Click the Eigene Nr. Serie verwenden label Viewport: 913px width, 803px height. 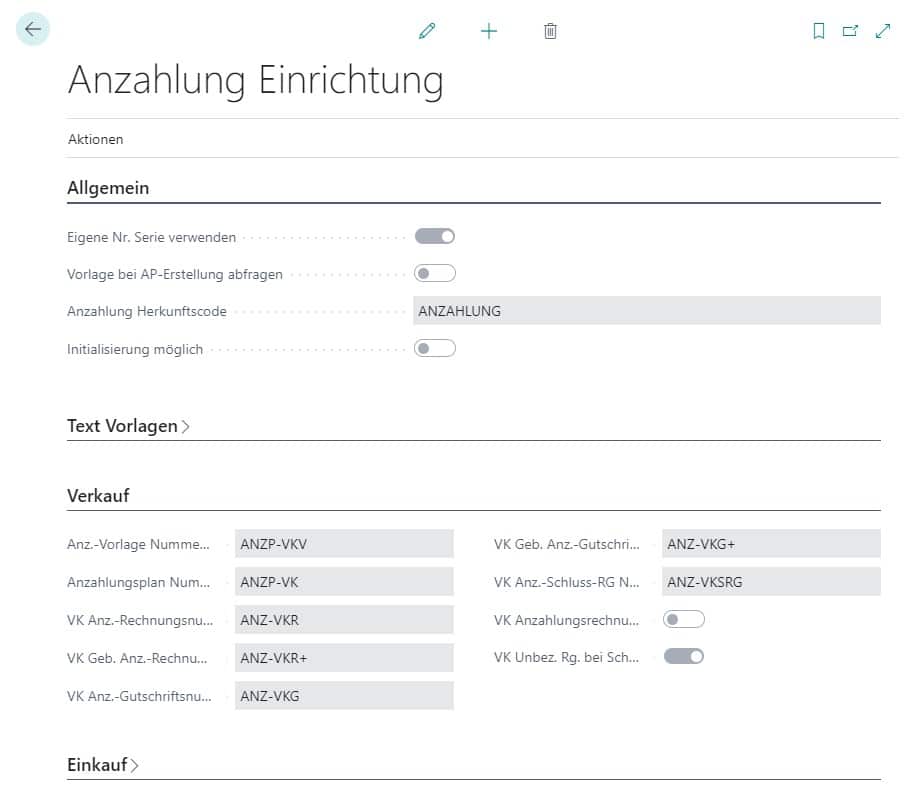pyautogui.click(x=151, y=238)
